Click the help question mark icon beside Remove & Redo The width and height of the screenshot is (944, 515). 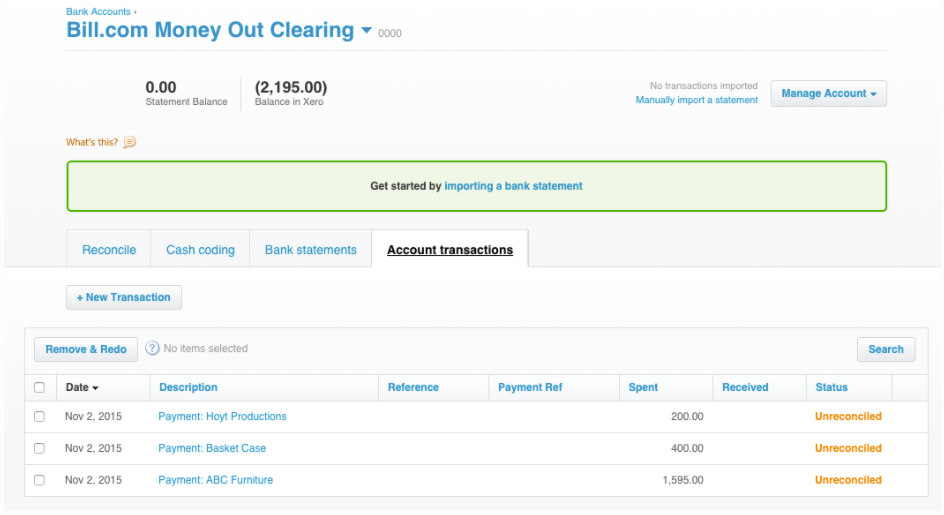tap(152, 348)
